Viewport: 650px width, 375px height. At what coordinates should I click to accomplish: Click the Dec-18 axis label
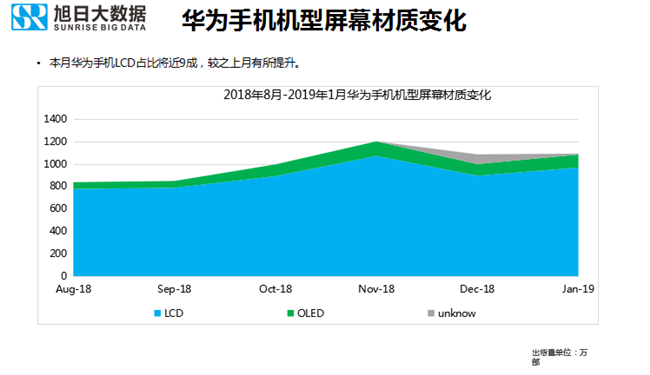click(x=477, y=289)
